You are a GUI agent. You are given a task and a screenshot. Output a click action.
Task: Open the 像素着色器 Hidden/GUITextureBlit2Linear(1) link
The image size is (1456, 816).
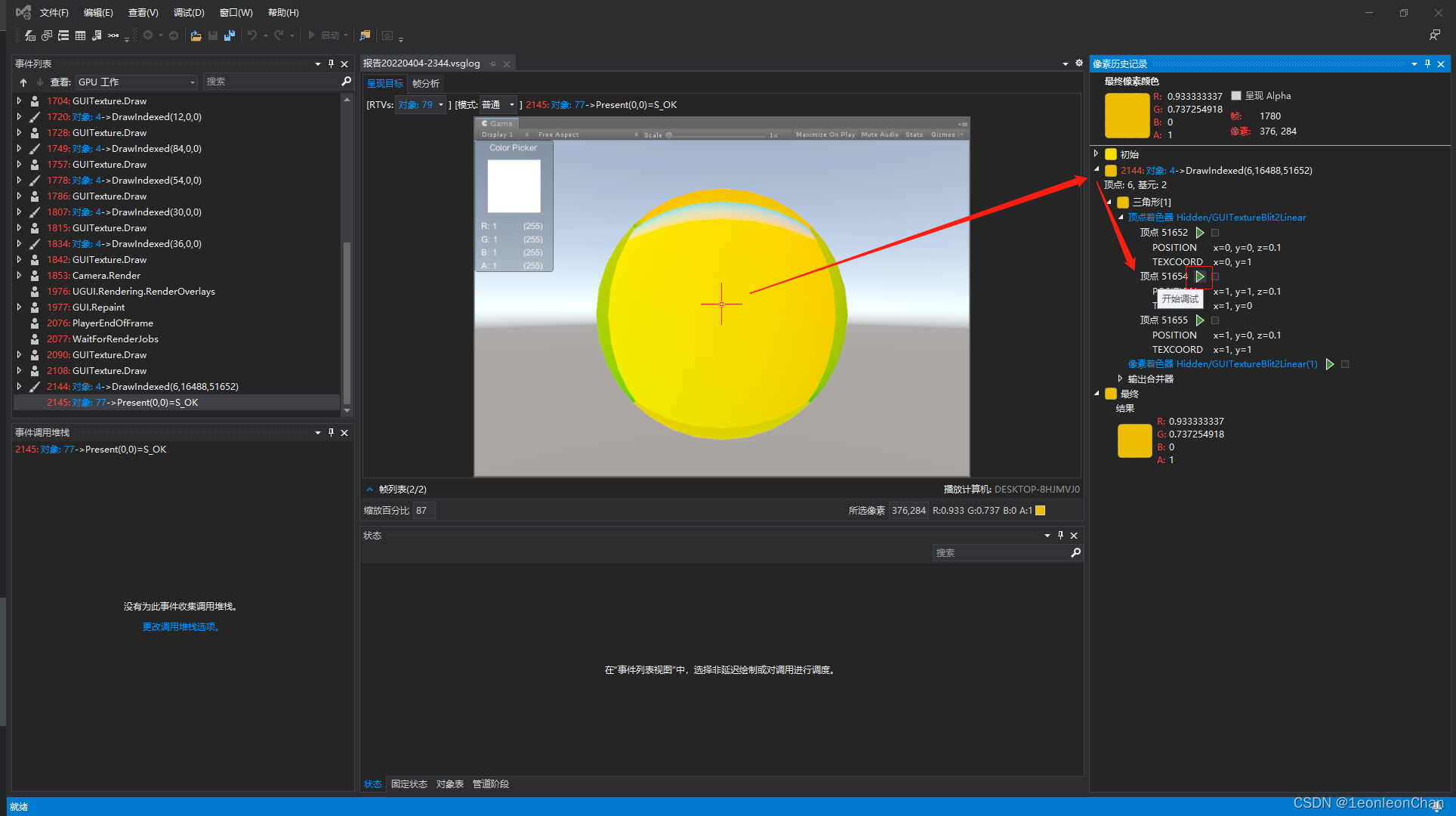tap(1223, 364)
